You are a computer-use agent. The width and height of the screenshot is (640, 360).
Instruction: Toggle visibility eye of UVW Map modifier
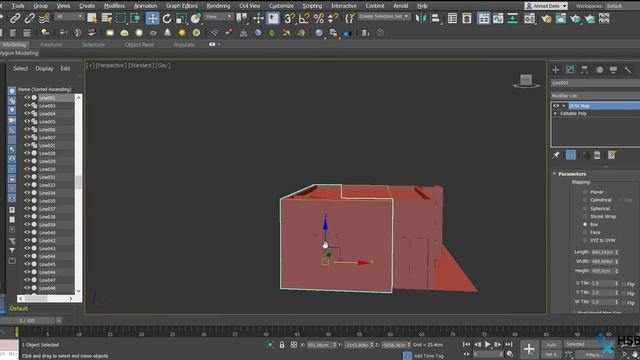click(x=556, y=106)
